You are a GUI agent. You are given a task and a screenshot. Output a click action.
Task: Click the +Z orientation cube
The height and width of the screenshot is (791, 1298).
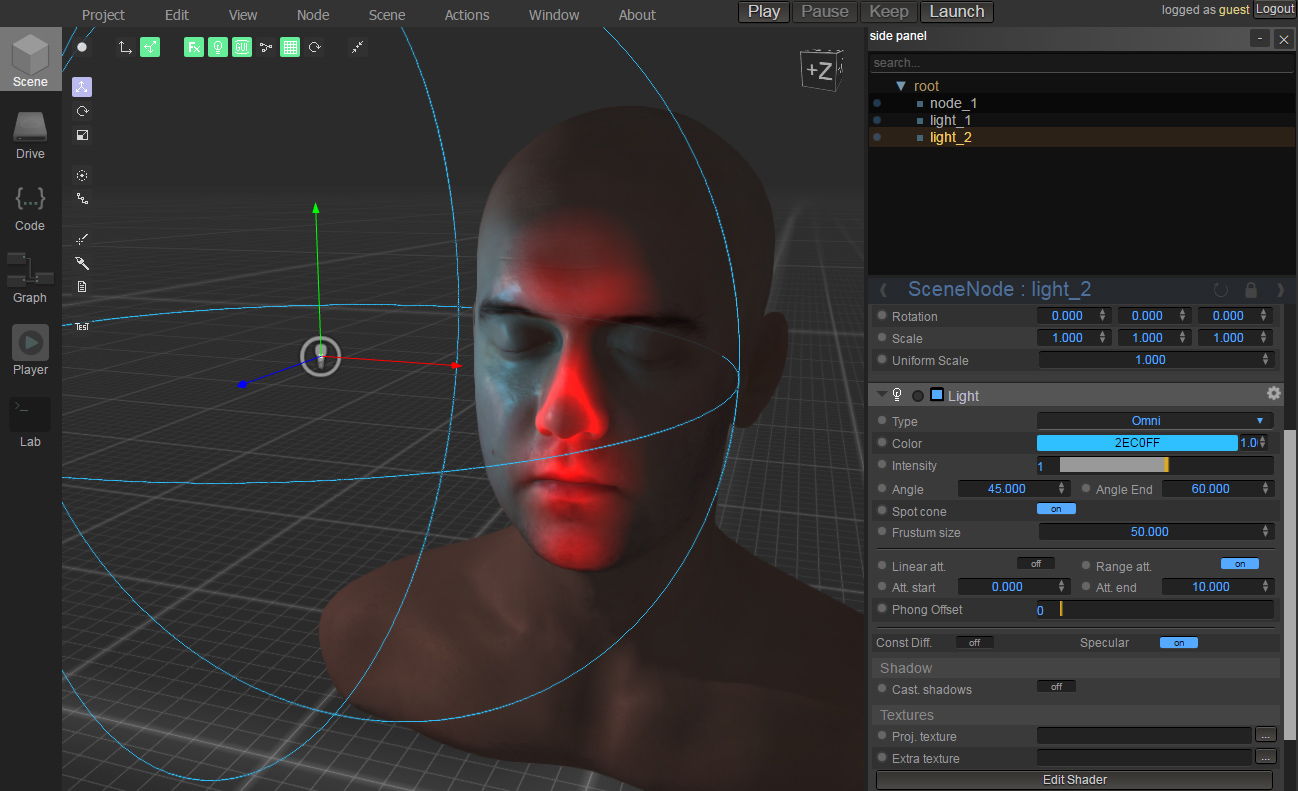(820, 70)
